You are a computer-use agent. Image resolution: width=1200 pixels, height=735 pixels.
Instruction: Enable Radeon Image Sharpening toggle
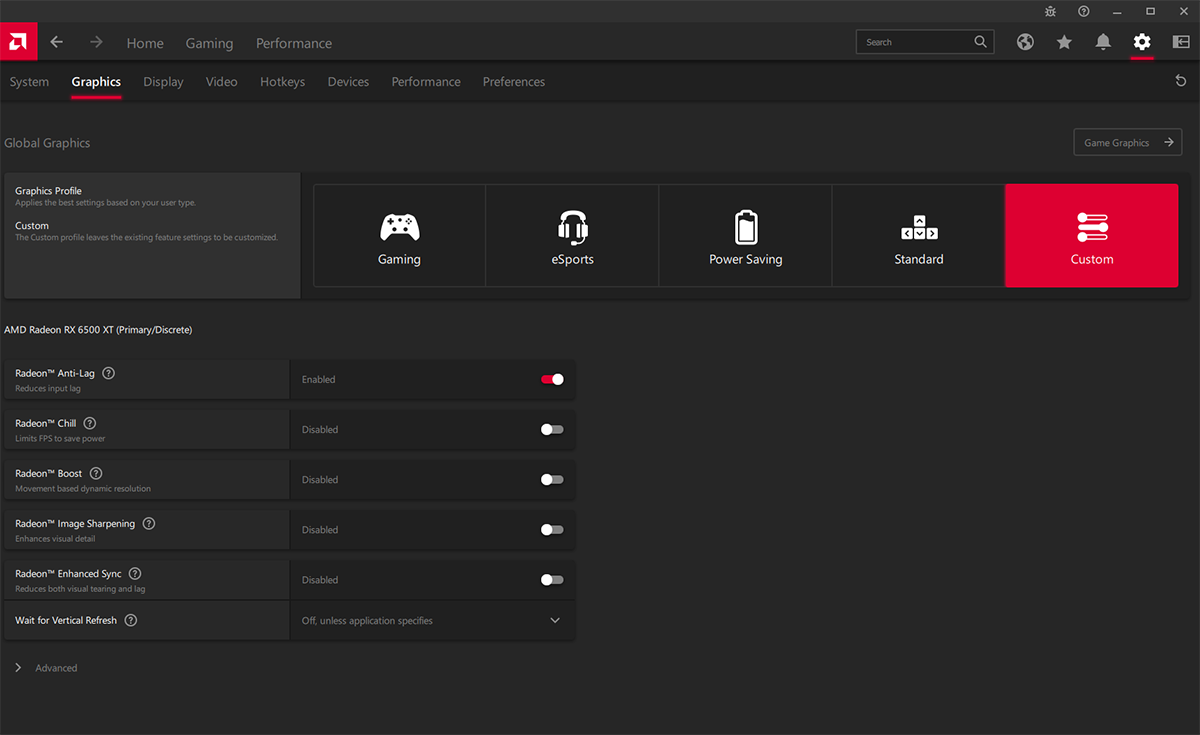[x=552, y=529]
